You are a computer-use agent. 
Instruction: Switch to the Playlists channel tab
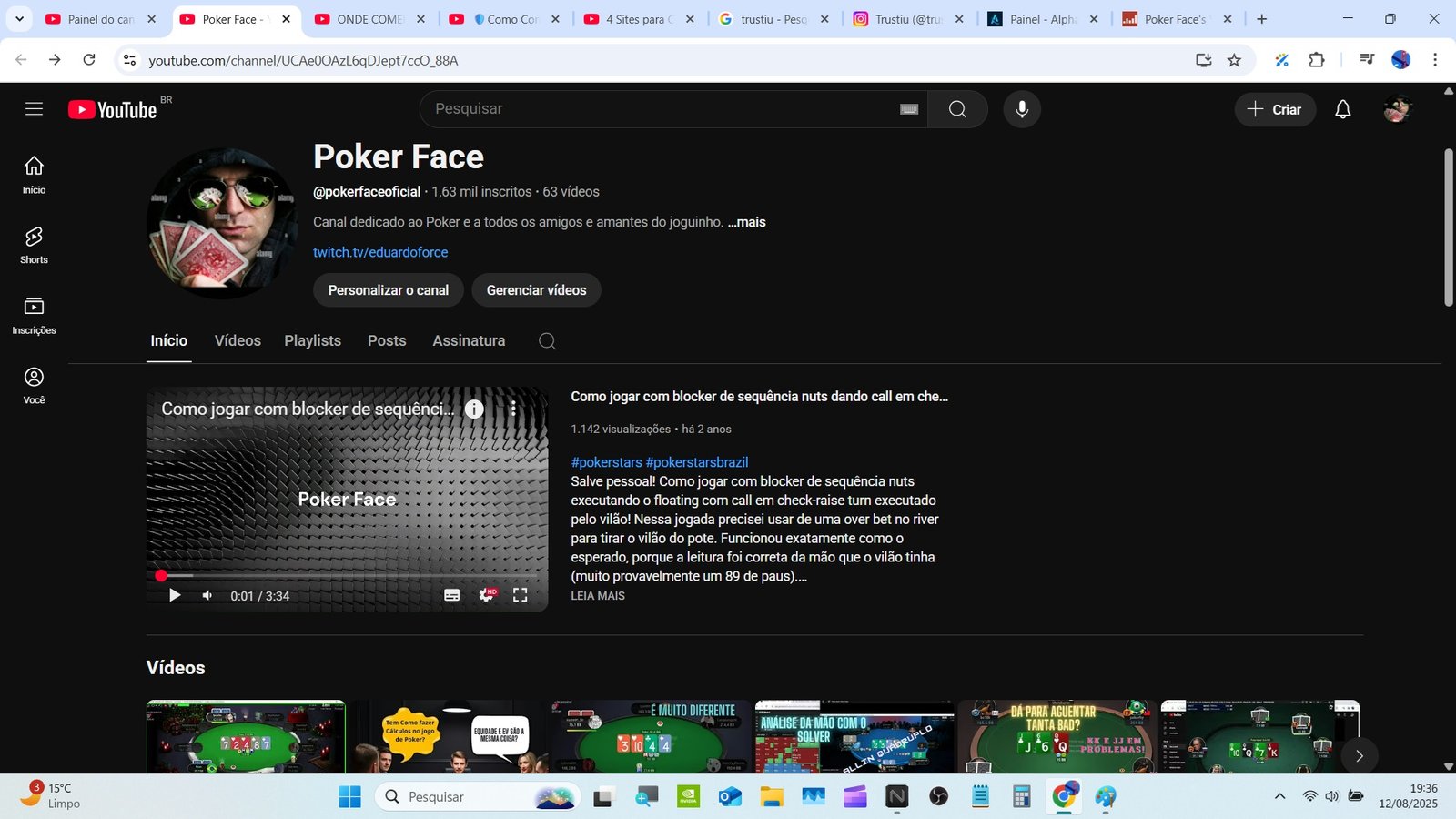coord(312,340)
